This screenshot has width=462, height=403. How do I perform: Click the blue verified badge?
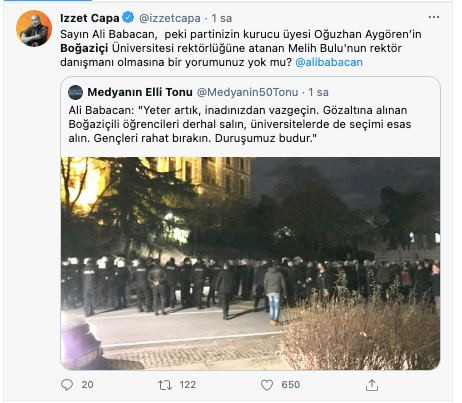[x=128, y=17]
